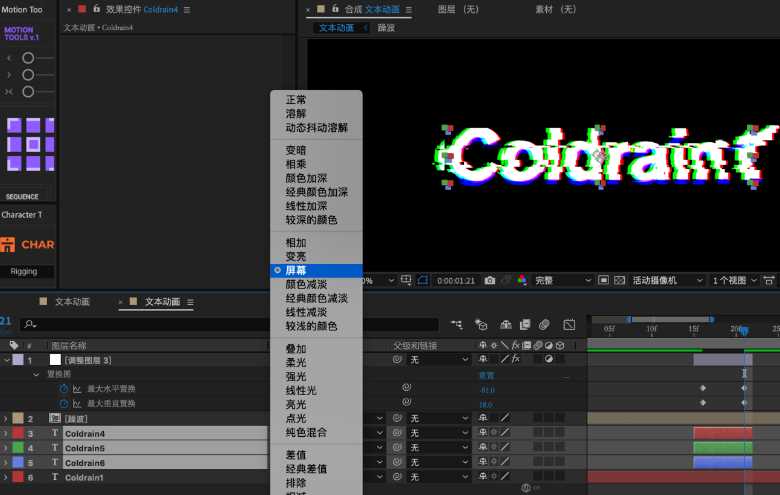Open the Graph Editor icon
This screenshot has height=495, width=780.
click(x=569, y=325)
